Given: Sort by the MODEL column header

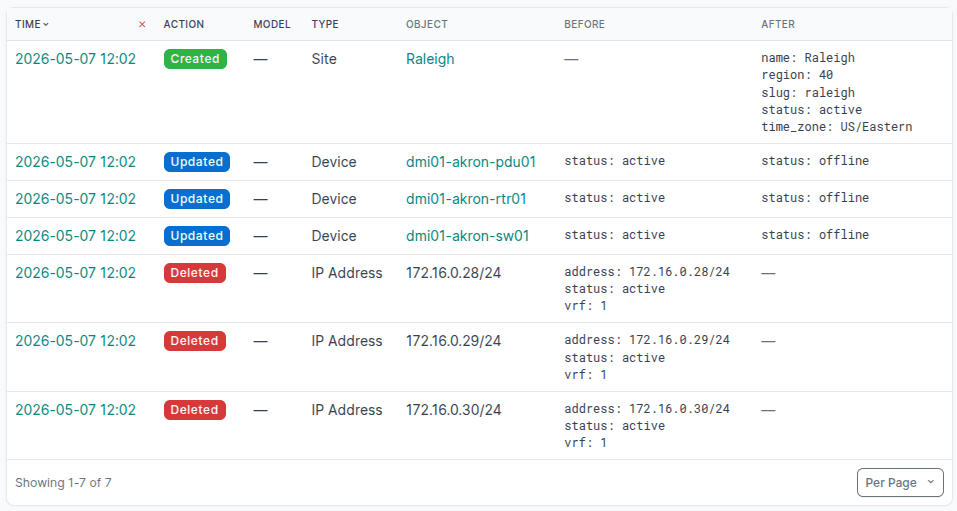Looking at the screenshot, I should point(272,24).
